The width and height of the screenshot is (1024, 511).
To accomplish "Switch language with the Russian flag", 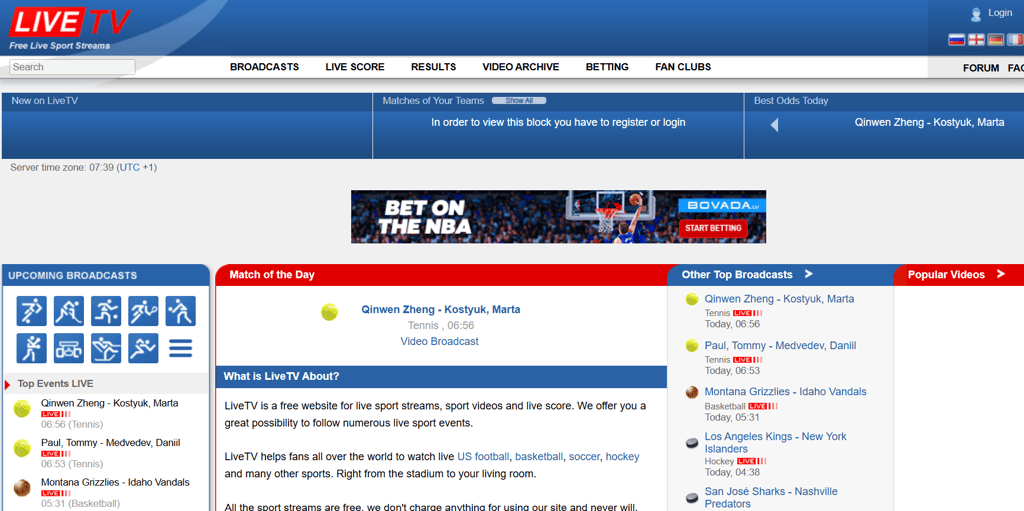I will pyautogui.click(x=957, y=40).
